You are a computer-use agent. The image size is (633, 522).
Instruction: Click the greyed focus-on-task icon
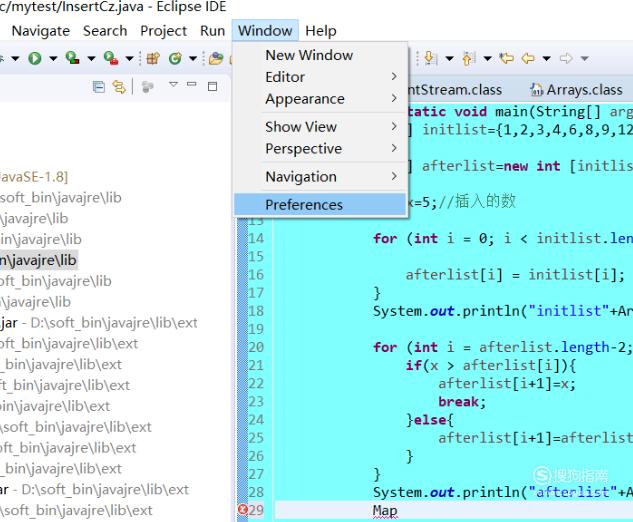coord(148,86)
